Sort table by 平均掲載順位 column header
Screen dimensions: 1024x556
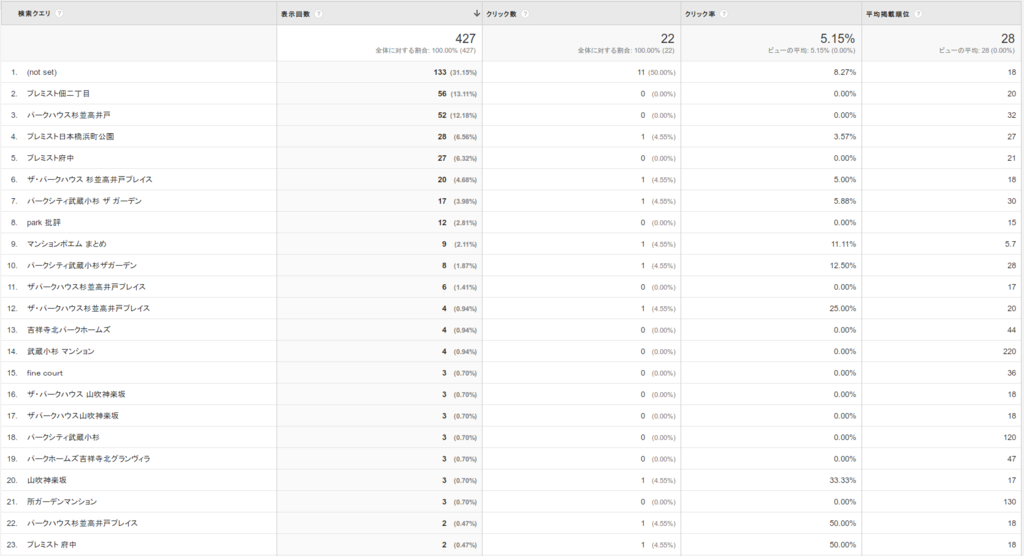[888, 14]
